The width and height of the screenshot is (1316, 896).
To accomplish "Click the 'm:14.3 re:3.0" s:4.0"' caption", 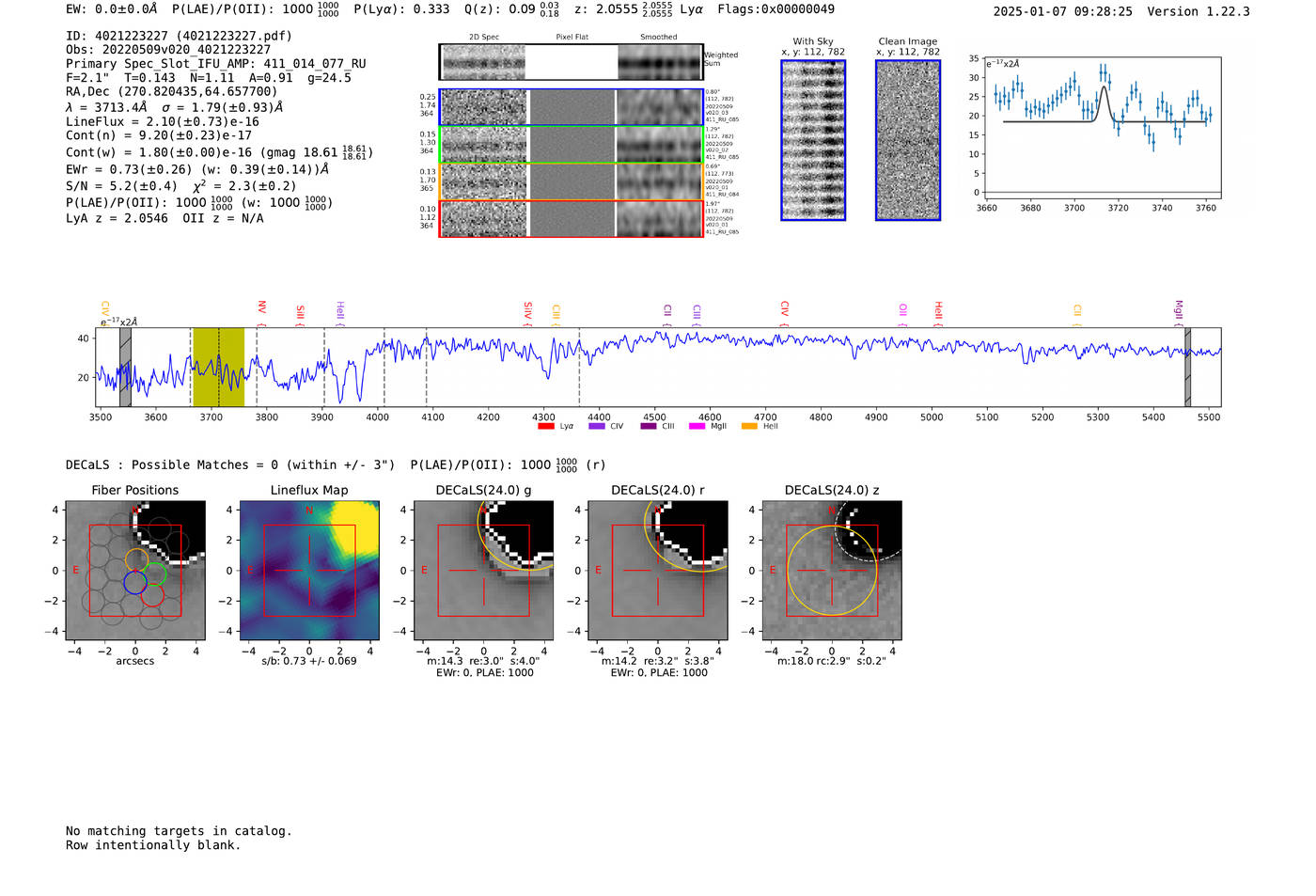I will point(484,661).
